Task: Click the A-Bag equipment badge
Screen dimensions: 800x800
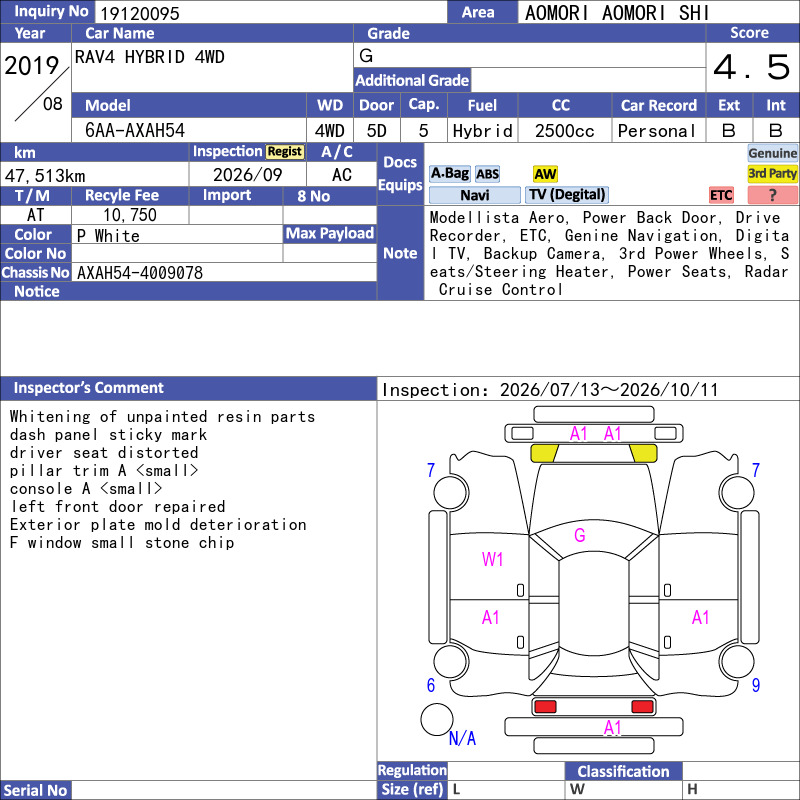Action: pos(449,174)
